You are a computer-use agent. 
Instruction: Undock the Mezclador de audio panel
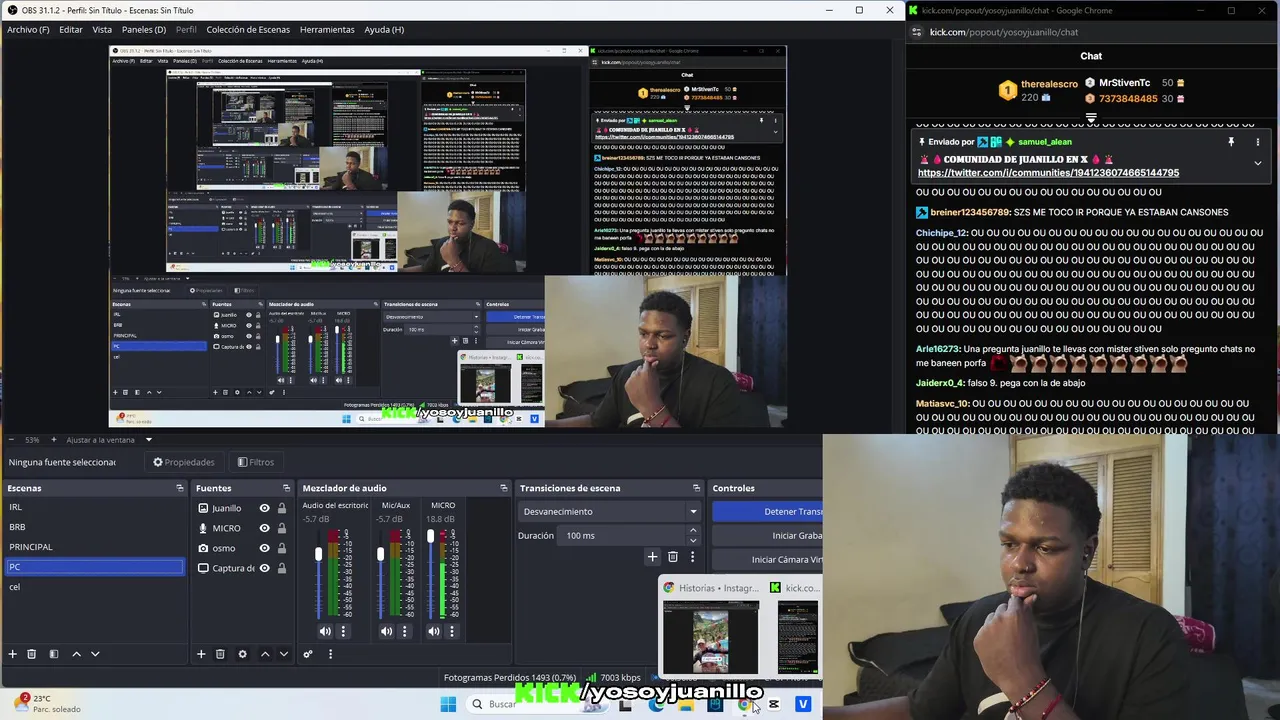click(504, 488)
